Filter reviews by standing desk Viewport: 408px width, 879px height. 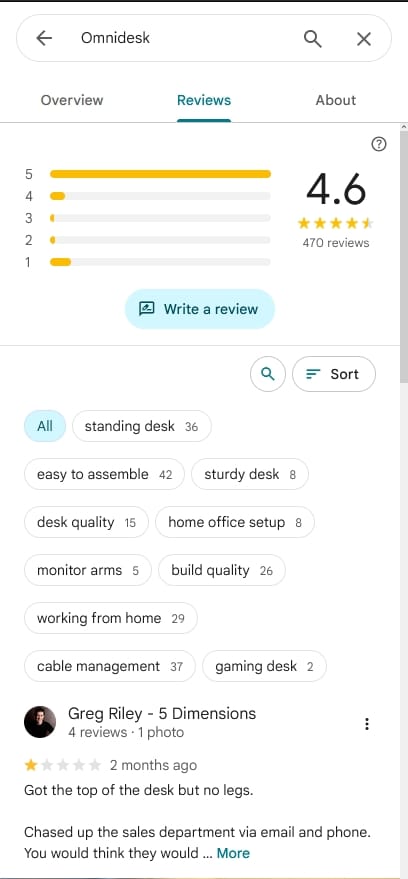click(142, 426)
